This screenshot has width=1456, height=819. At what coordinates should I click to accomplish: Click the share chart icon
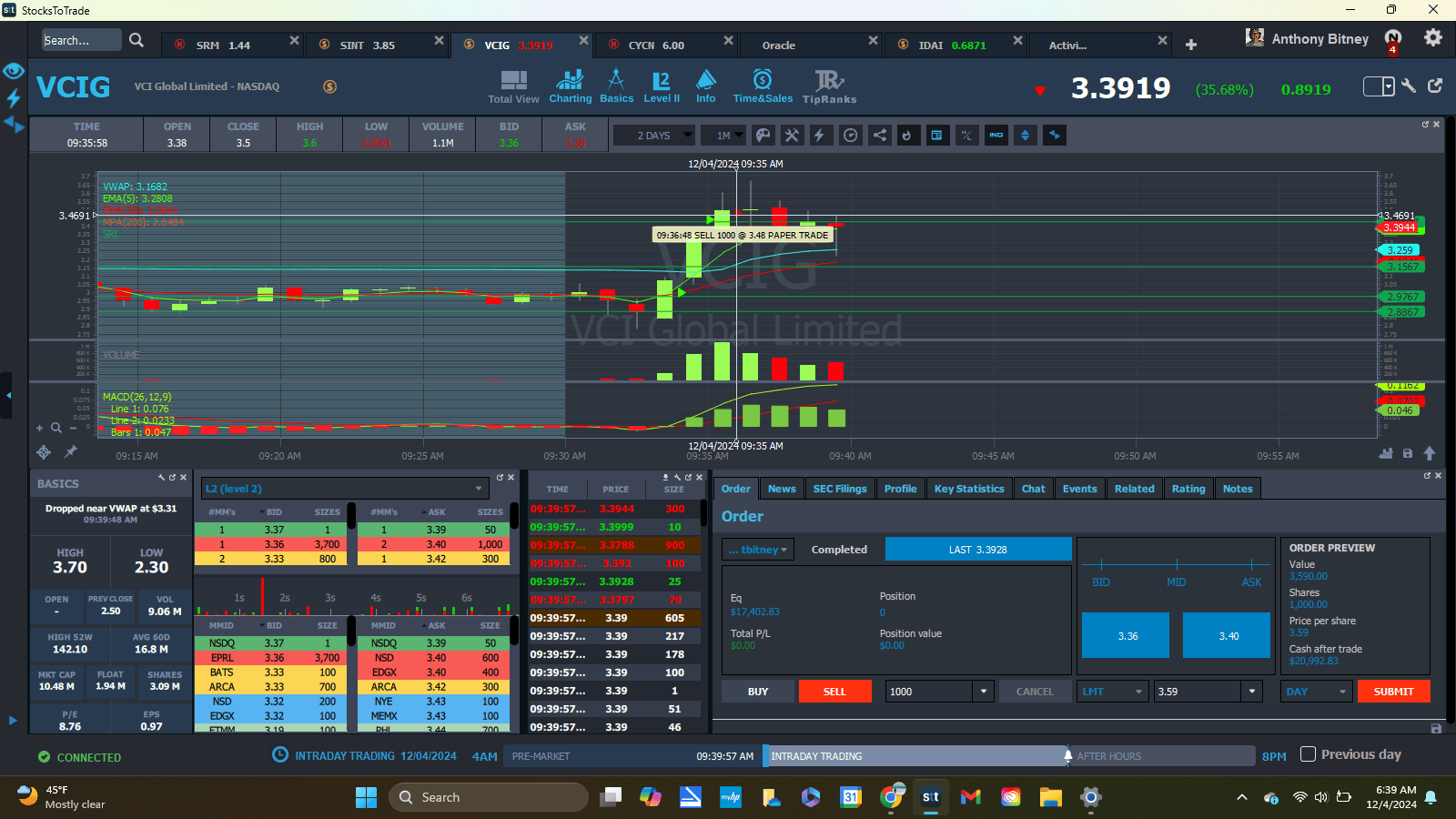(879, 136)
